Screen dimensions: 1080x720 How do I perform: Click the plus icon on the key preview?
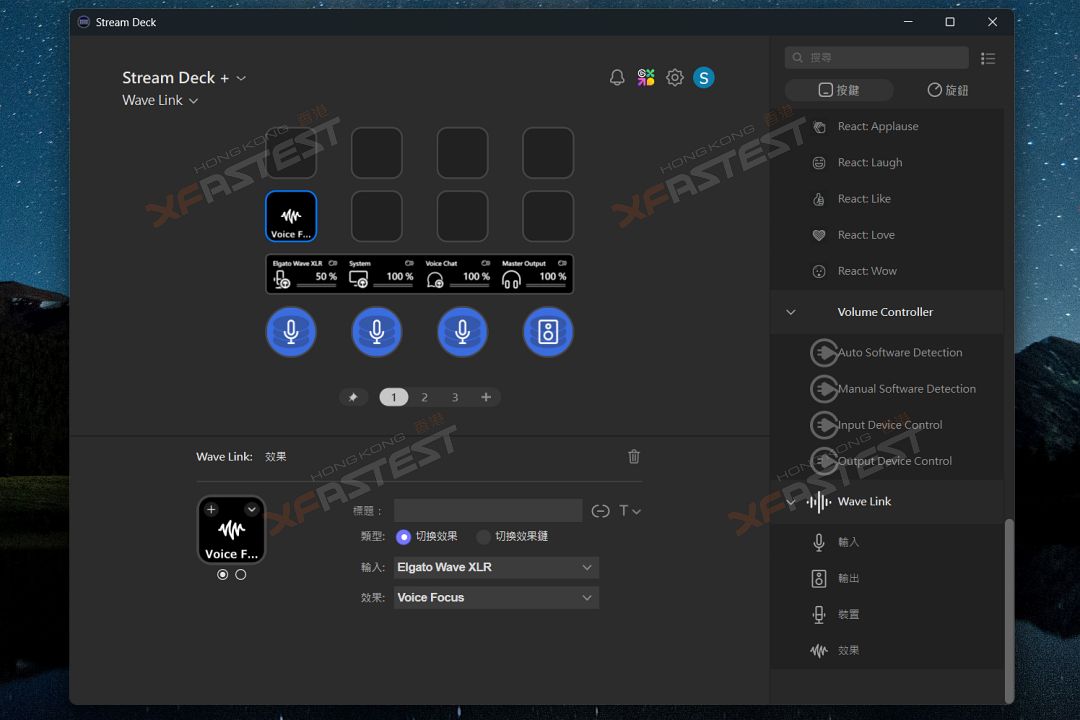[x=211, y=509]
